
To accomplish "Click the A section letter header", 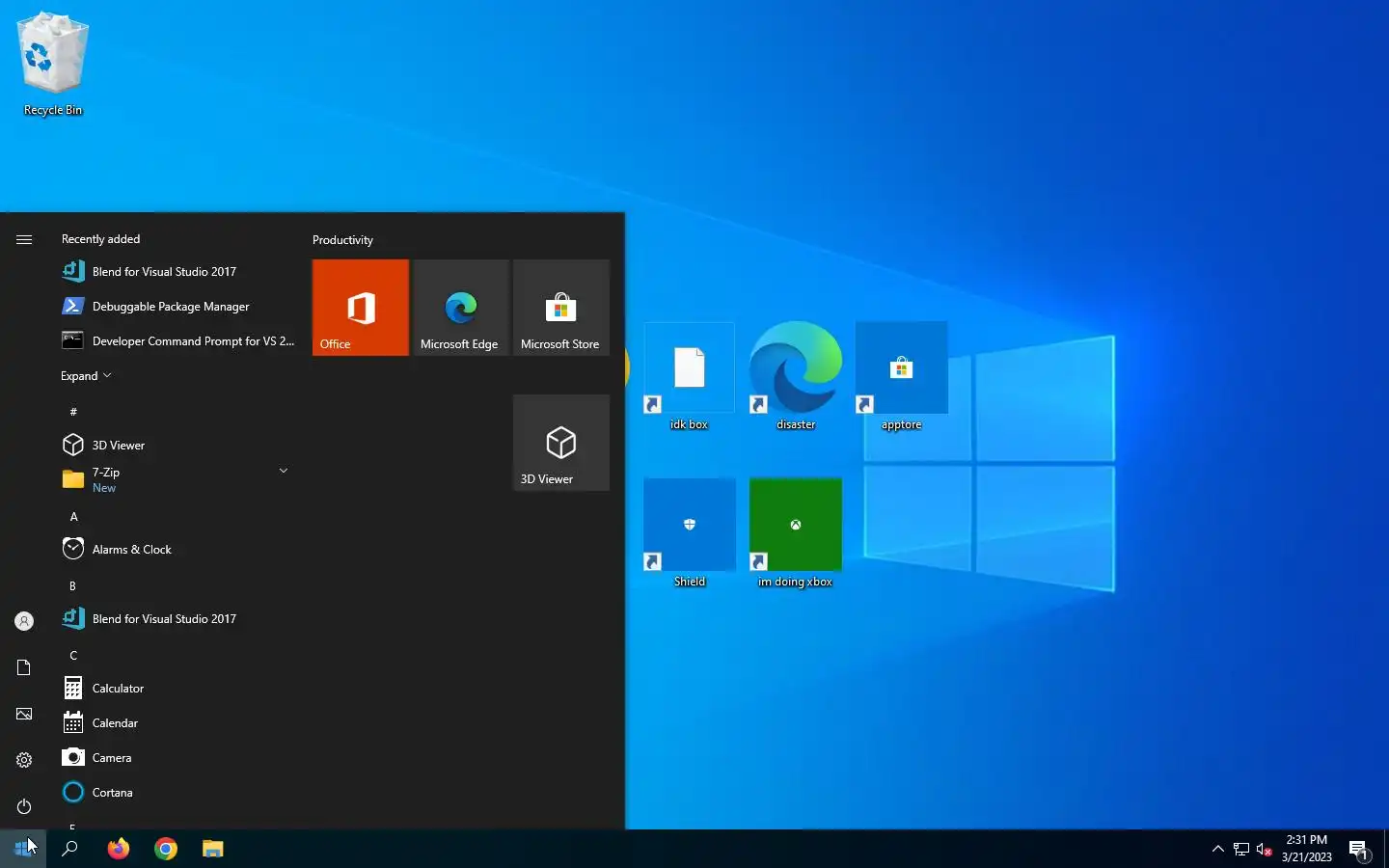I will [73, 517].
